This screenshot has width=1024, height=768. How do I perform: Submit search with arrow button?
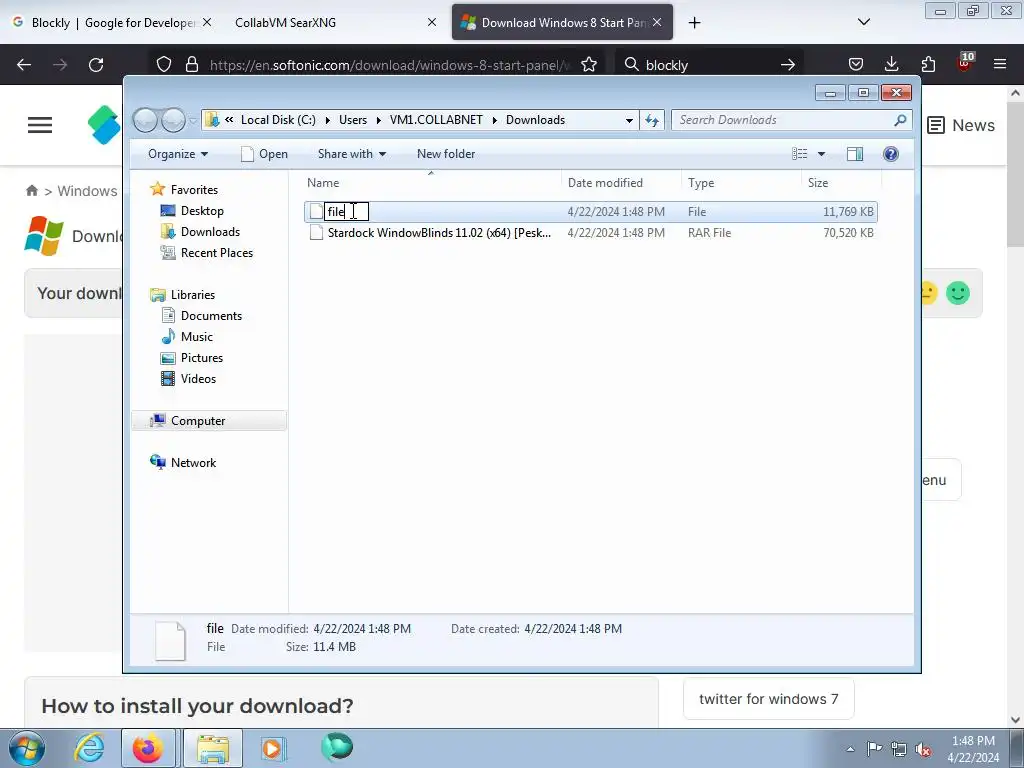788,65
